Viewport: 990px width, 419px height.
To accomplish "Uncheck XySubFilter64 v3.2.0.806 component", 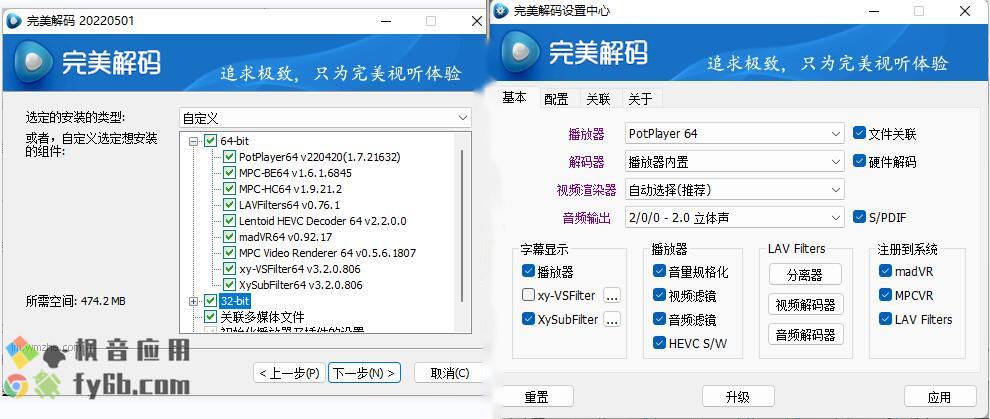I will 229,285.
